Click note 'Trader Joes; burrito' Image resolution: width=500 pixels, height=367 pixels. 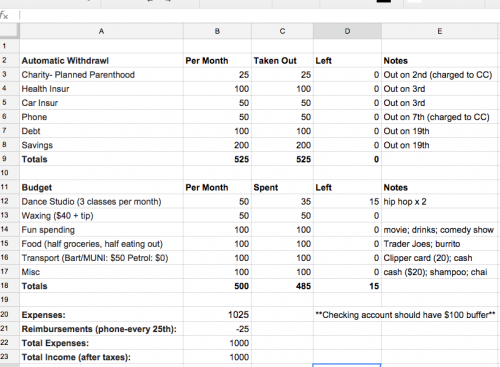(x=440, y=244)
